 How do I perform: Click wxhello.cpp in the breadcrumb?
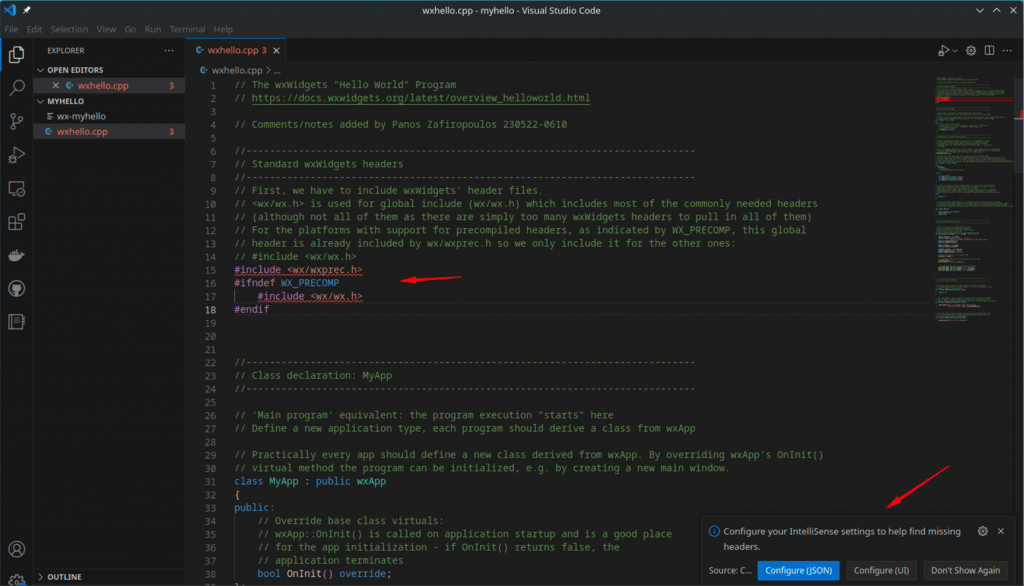click(x=237, y=70)
